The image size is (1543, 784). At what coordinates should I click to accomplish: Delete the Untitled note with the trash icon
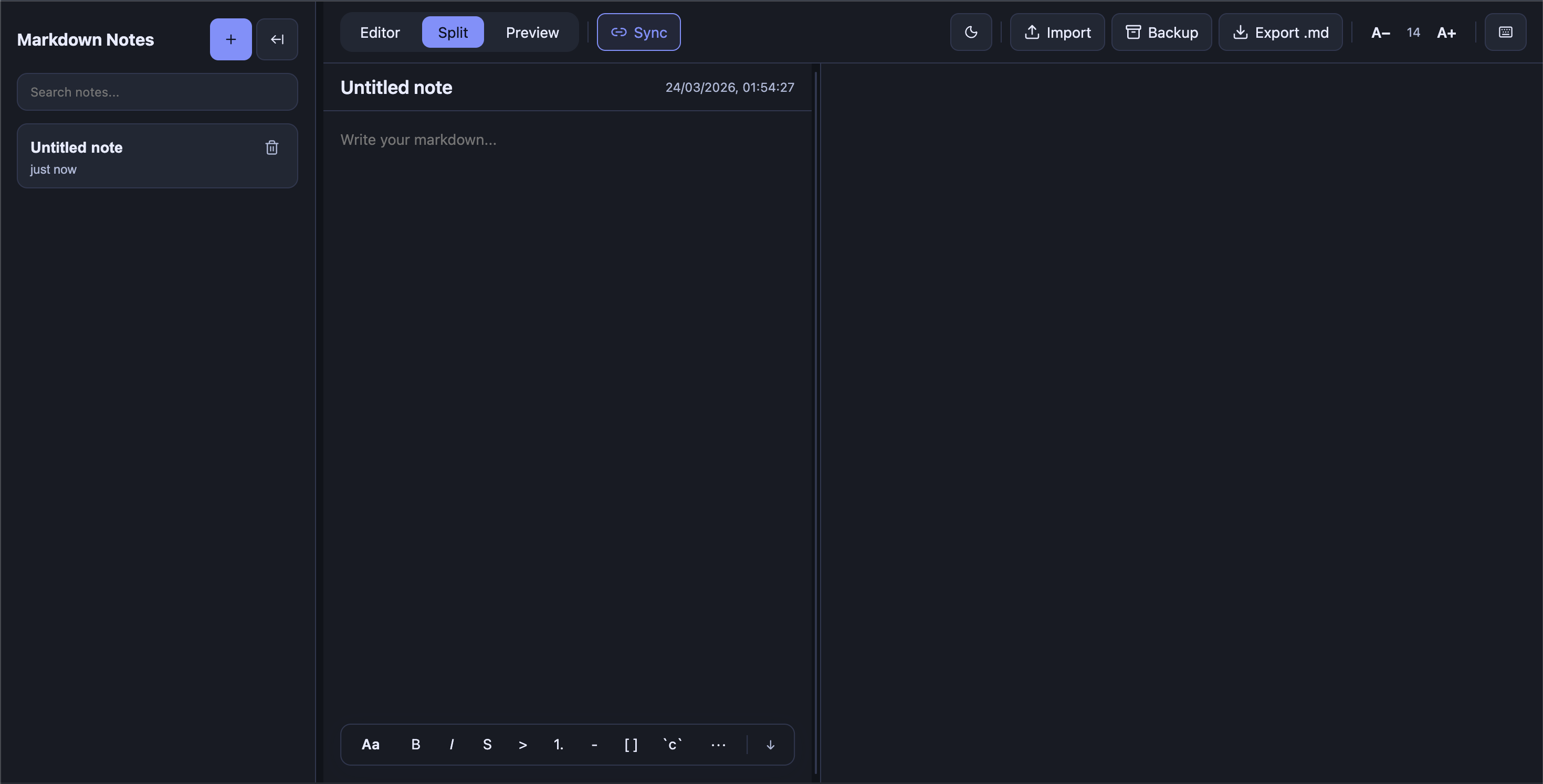coord(272,147)
